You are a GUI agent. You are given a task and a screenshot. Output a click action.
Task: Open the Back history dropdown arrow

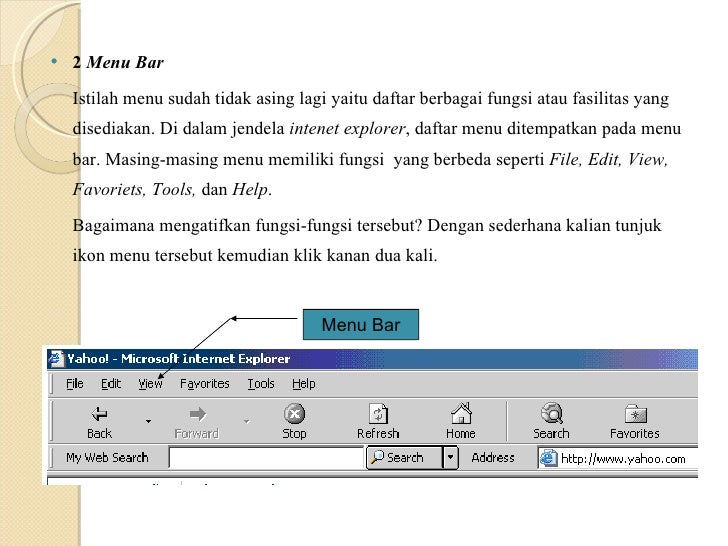(x=148, y=421)
